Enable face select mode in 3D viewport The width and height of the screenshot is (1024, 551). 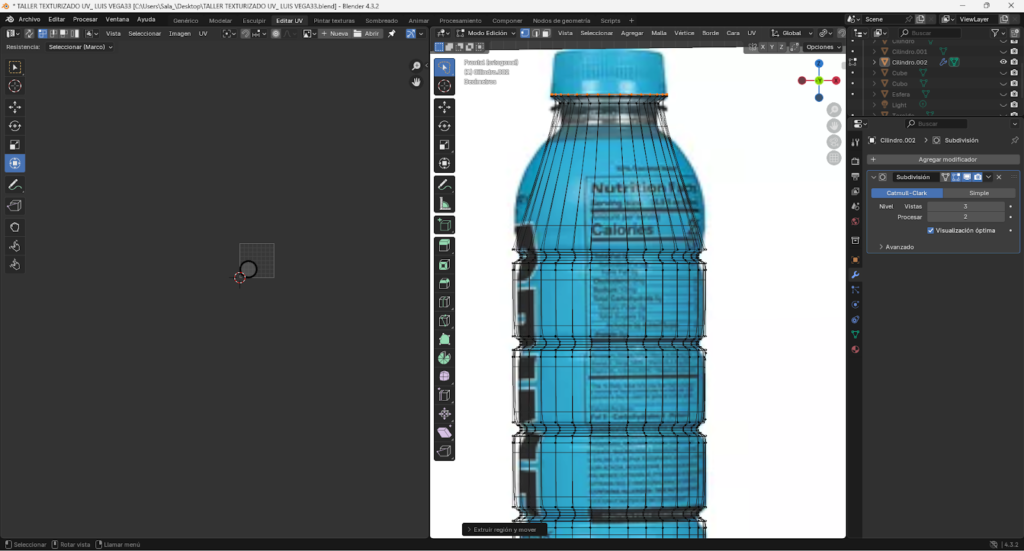[546, 33]
